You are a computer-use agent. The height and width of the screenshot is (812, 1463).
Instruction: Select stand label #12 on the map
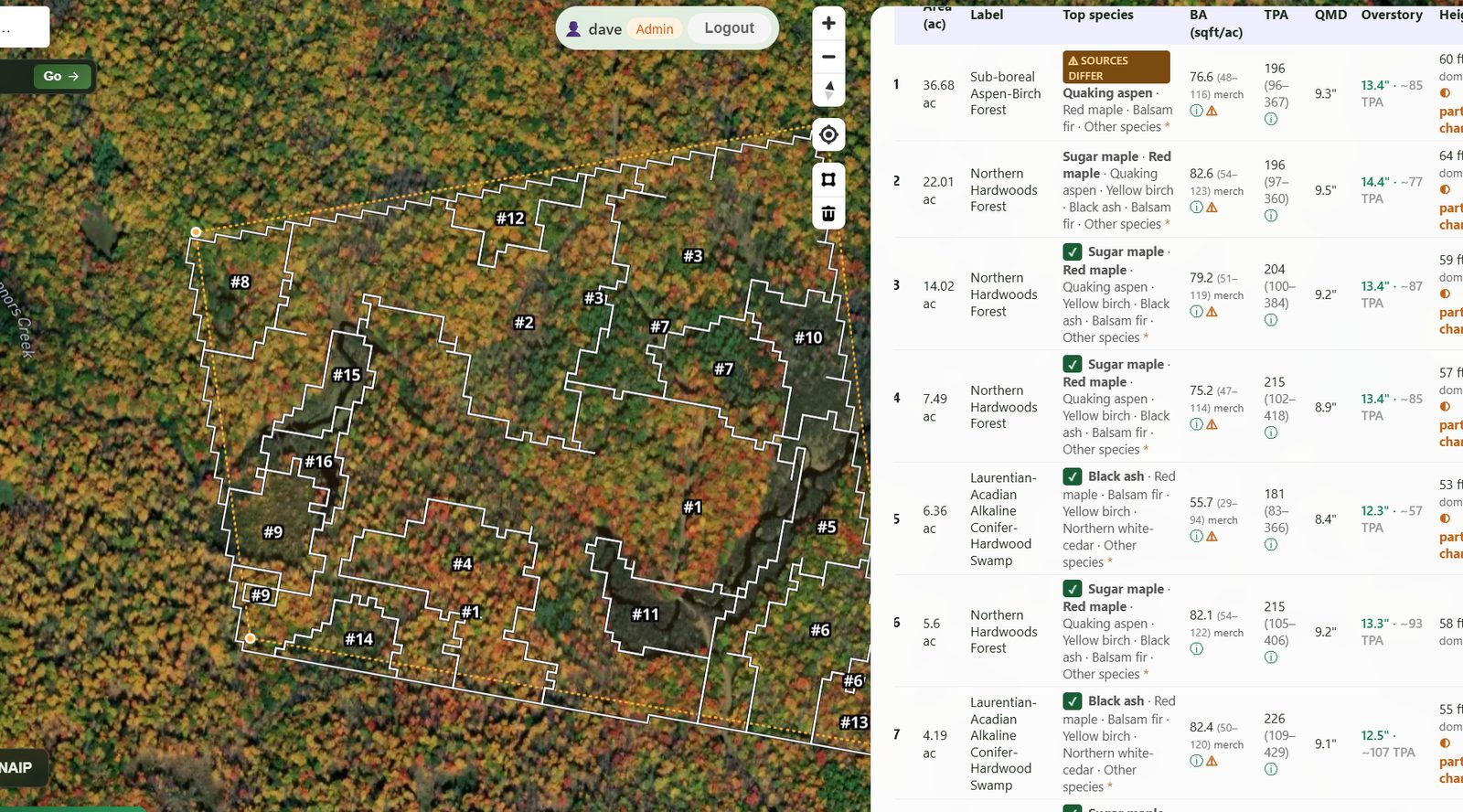pos(510,219)
